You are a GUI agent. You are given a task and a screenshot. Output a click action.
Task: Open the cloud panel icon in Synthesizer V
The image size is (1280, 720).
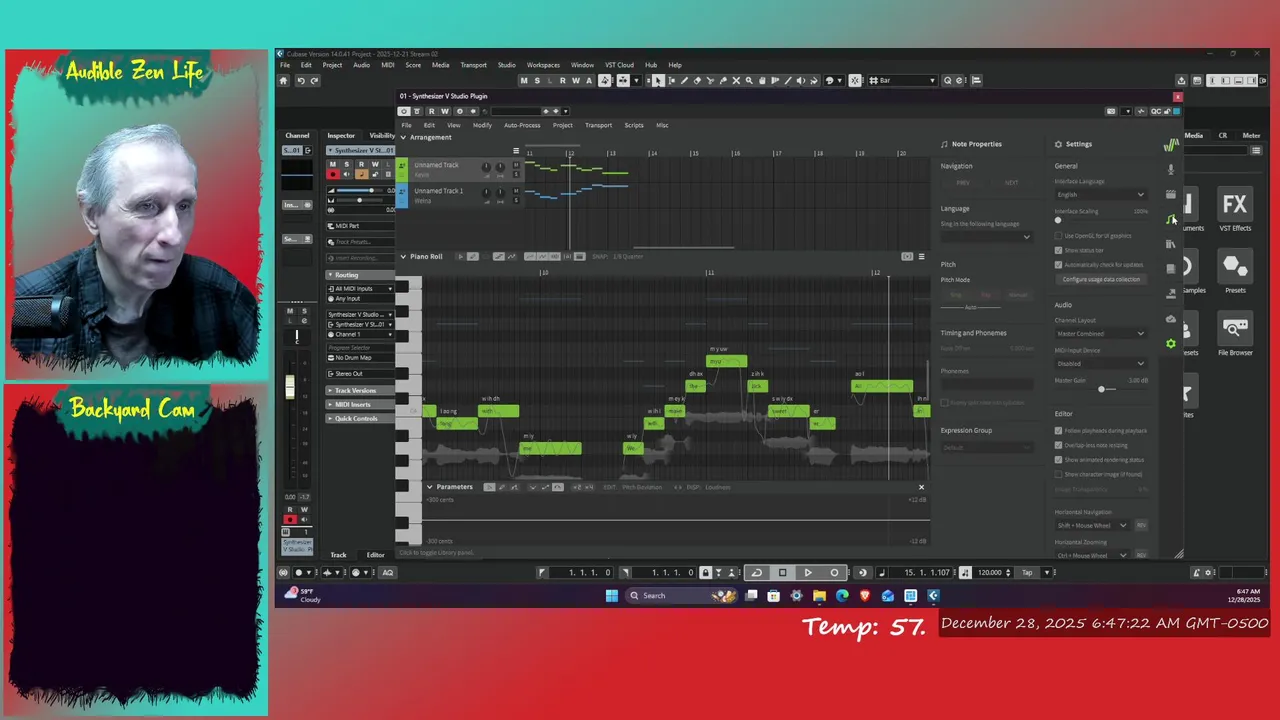click(x=1171, y=319)
